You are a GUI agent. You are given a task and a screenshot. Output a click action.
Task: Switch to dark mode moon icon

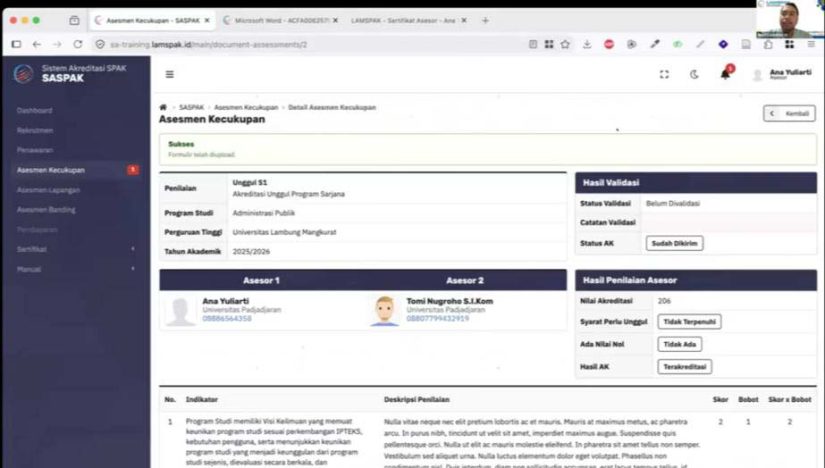point(694,75)
